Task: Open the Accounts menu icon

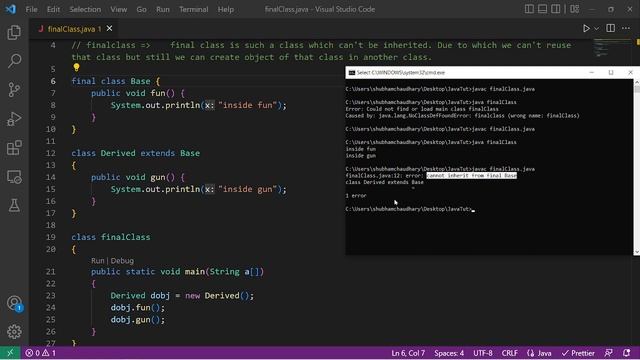Action: click(14, 303)
